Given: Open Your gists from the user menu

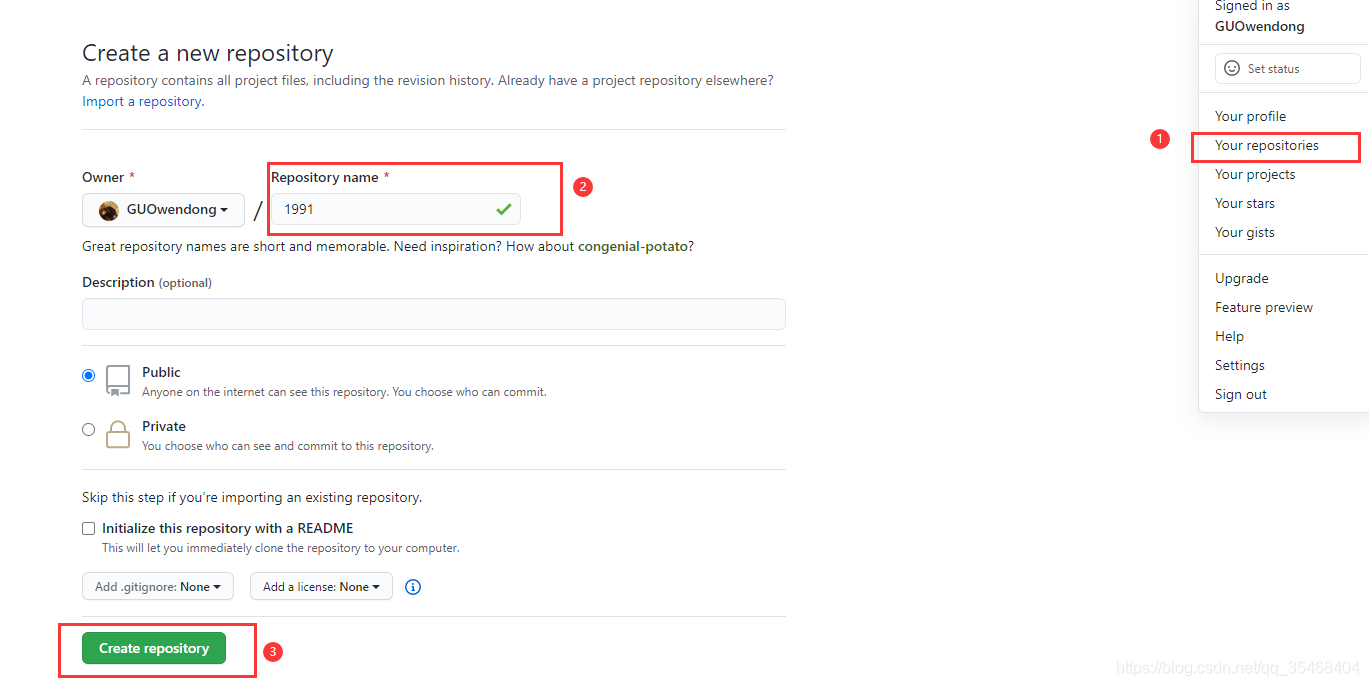Looking at the screenshot, I should click(1245, 232).
